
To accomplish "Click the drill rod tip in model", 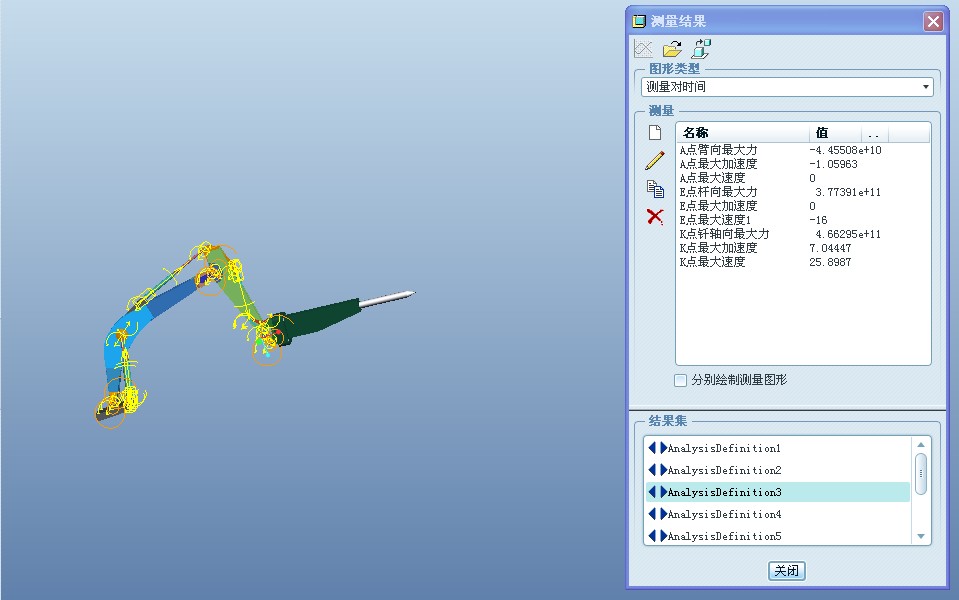I will (412, 294).
